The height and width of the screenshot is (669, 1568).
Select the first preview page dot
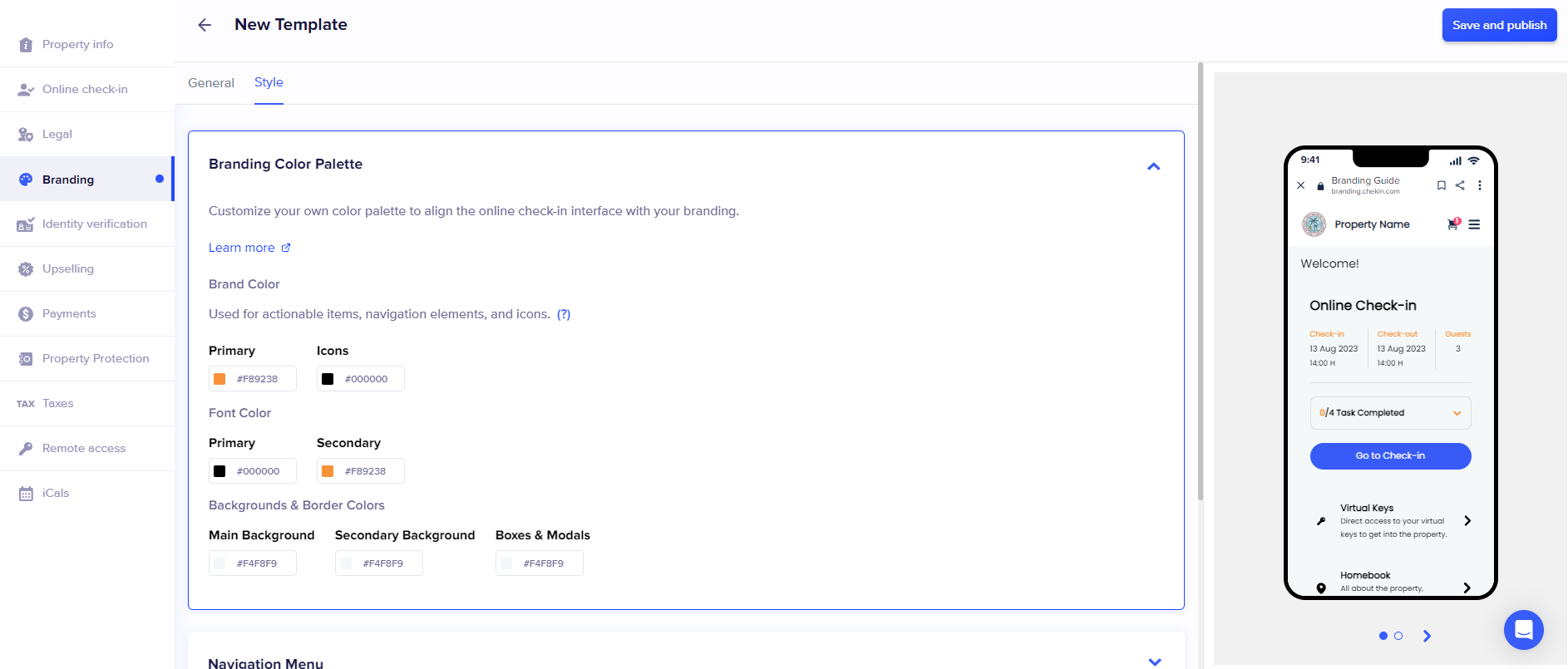tap(1383, 636)
